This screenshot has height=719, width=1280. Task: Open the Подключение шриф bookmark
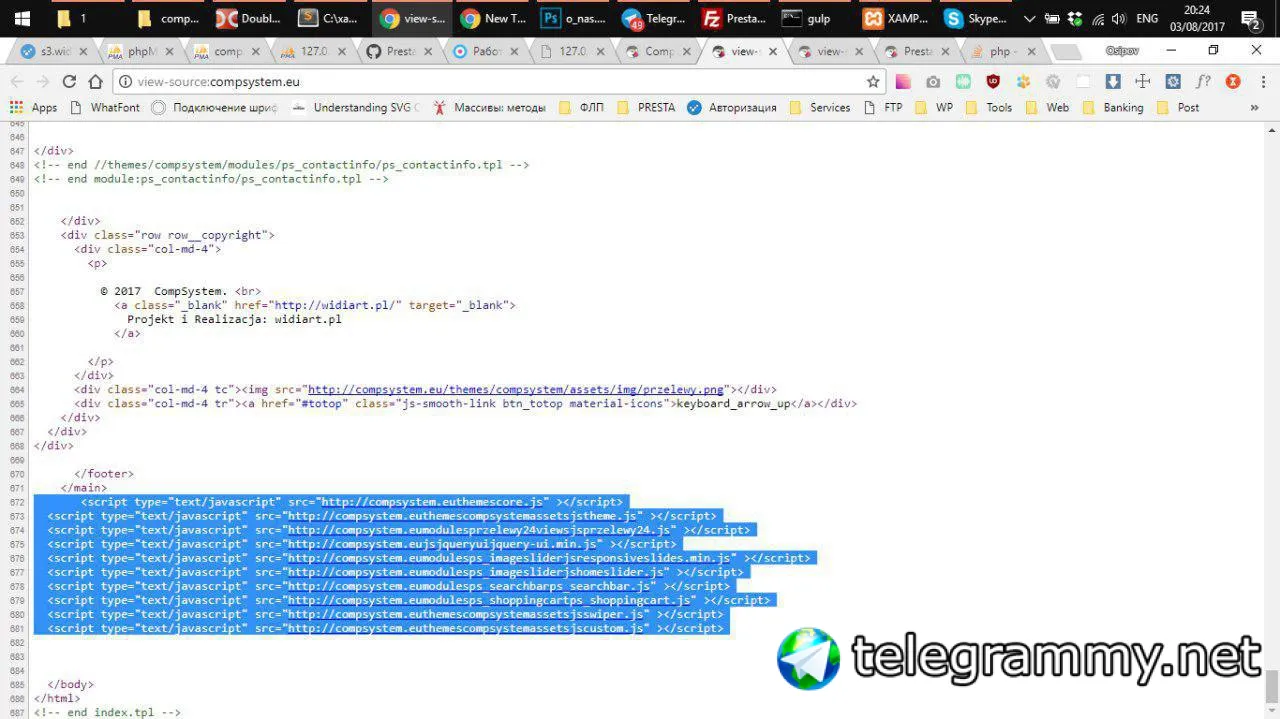214,108
